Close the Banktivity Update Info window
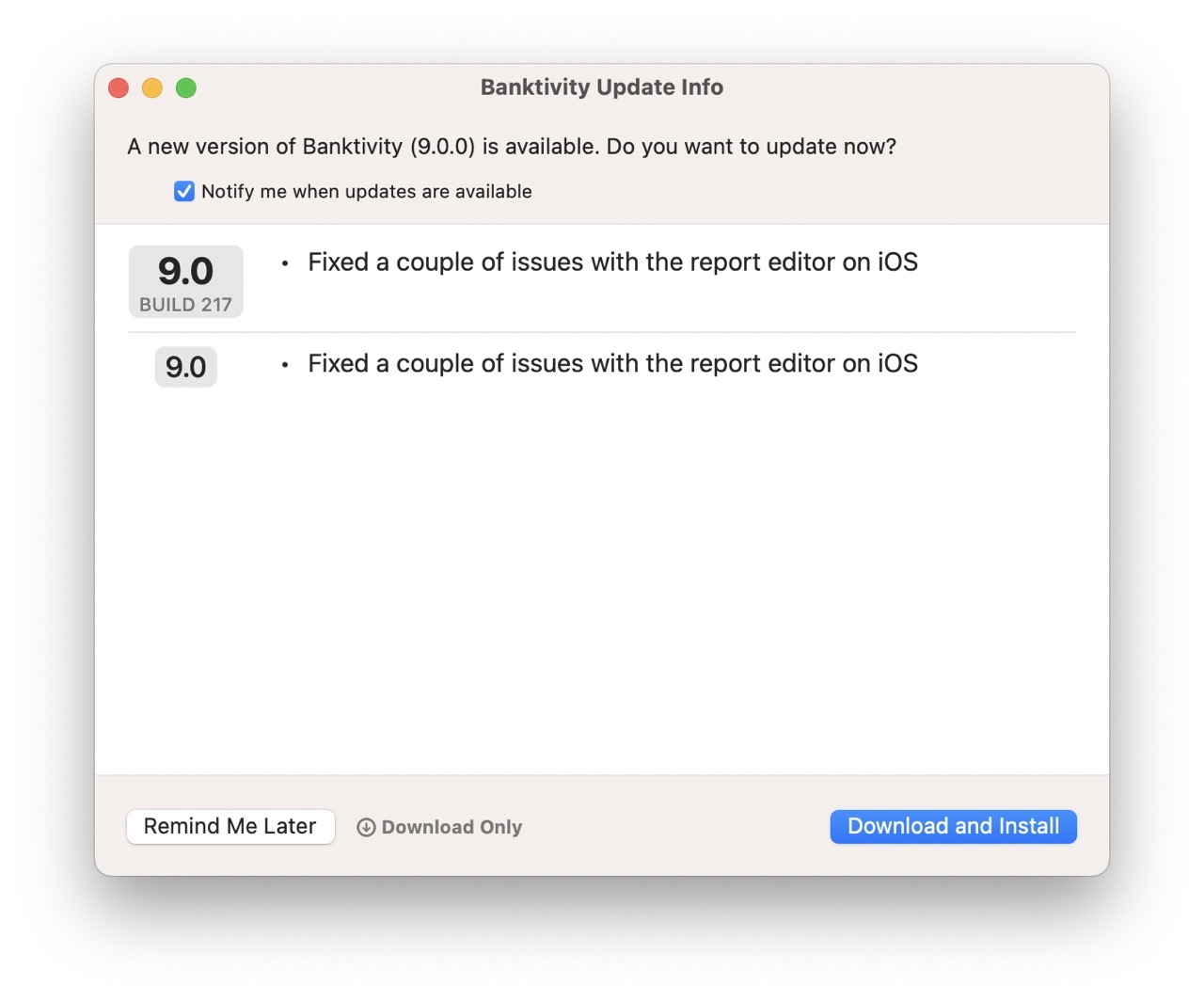This screenshot has height=1001, width=1204. [x=119, y=87]
